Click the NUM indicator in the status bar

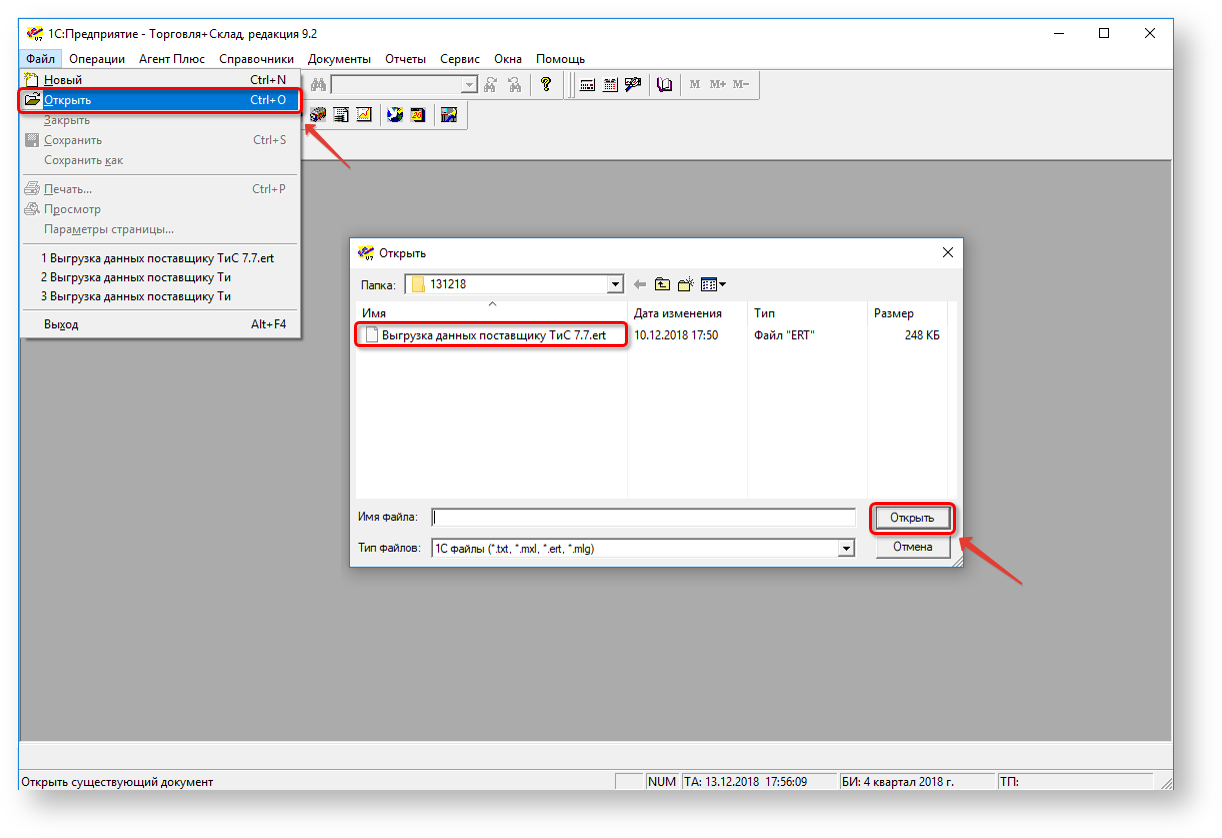[662, 782]
